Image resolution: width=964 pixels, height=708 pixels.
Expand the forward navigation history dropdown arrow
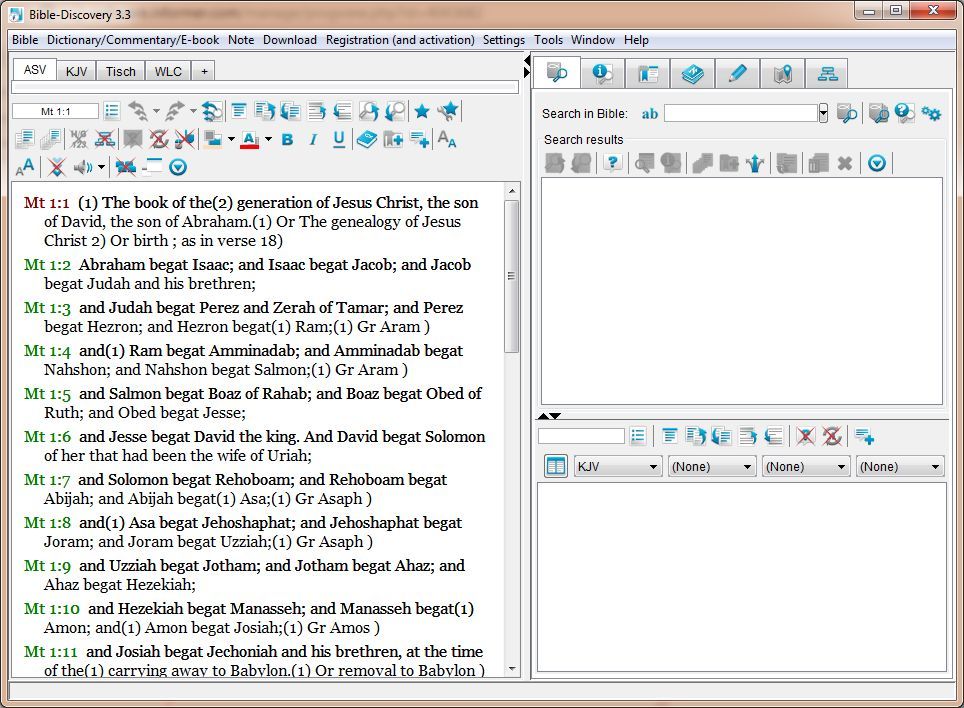(193, 111)
